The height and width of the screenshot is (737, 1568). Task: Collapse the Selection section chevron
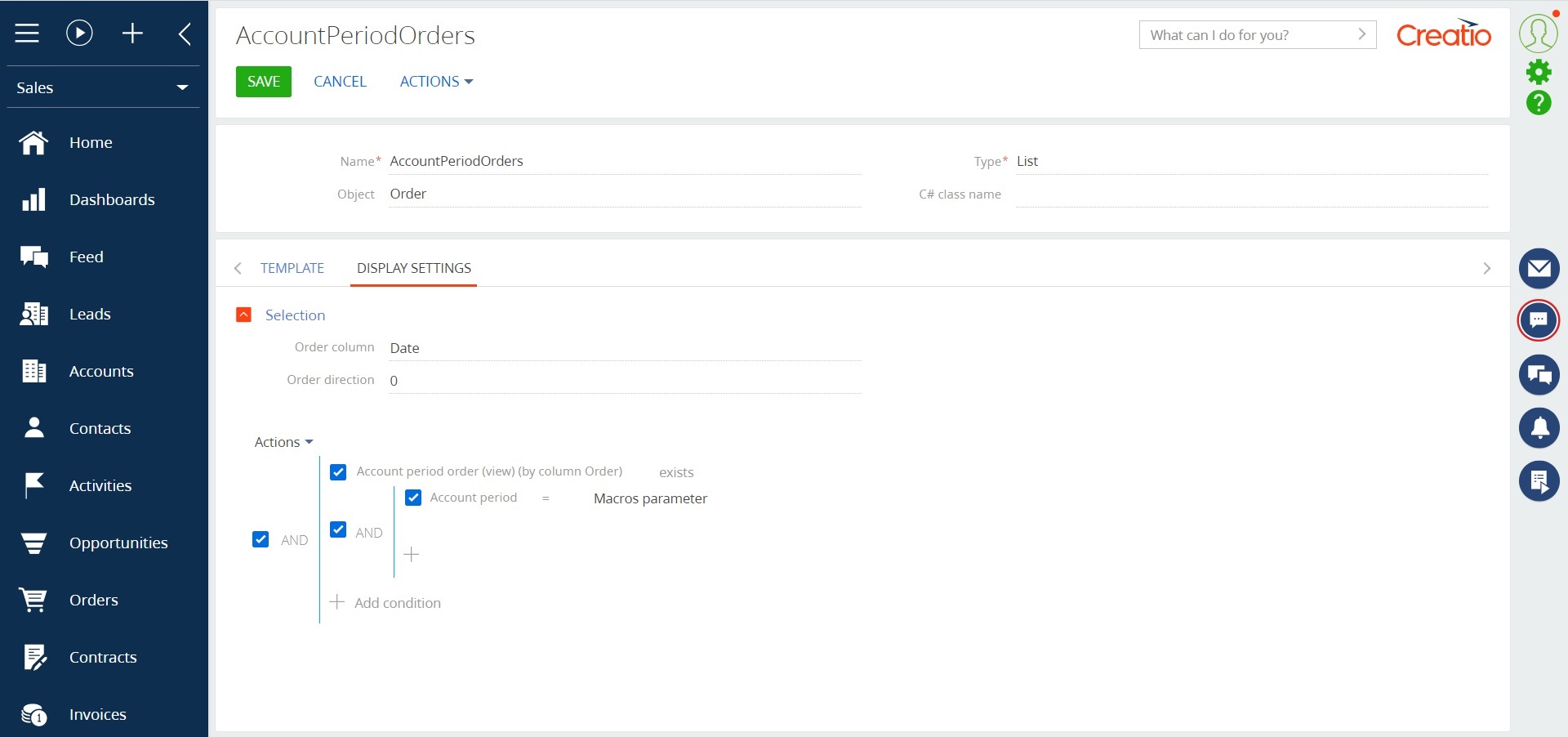pos(243,315)
